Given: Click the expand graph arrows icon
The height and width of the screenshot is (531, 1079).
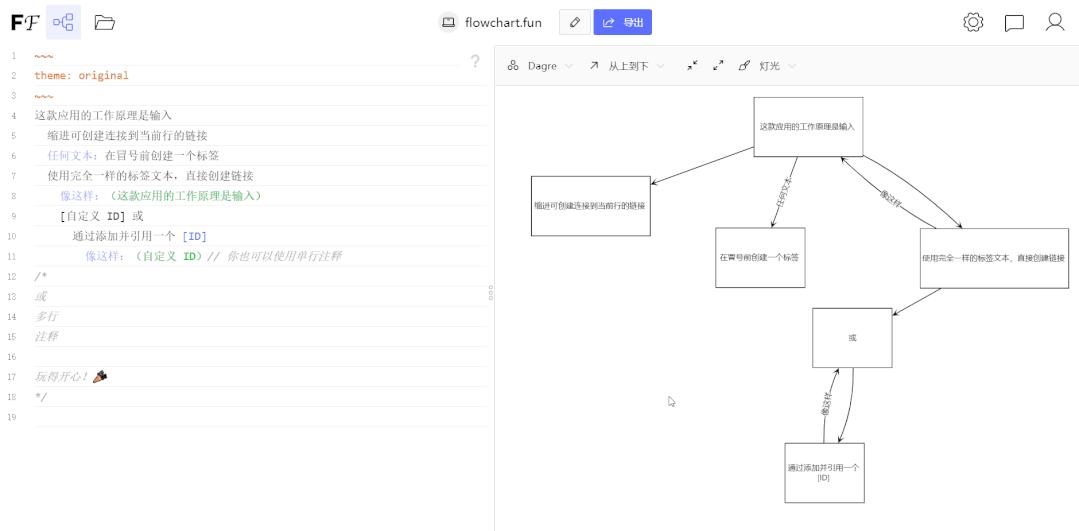Looking at the screenshot, I should (718, 65).
